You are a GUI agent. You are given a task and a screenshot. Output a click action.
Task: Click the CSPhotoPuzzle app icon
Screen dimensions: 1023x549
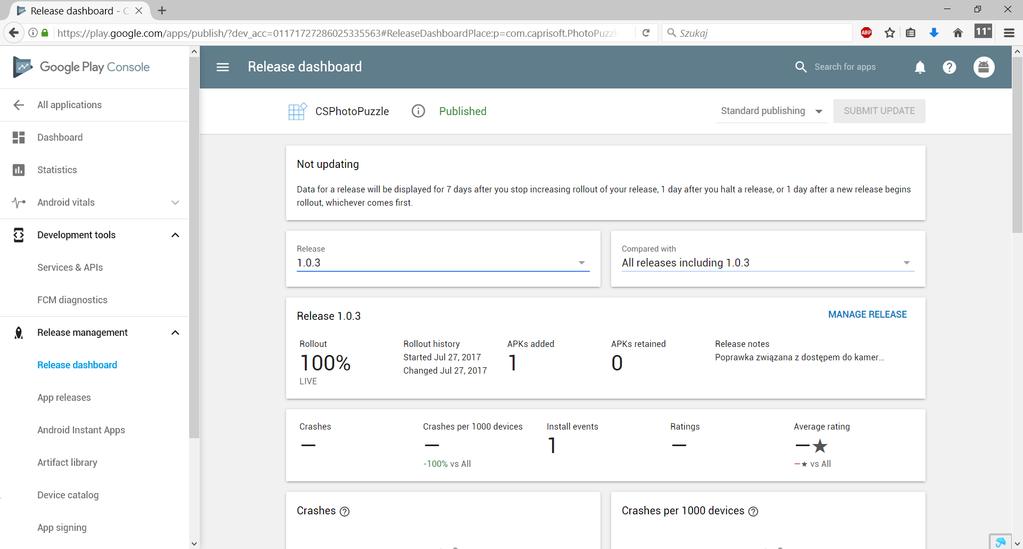[x=297, y=111]
